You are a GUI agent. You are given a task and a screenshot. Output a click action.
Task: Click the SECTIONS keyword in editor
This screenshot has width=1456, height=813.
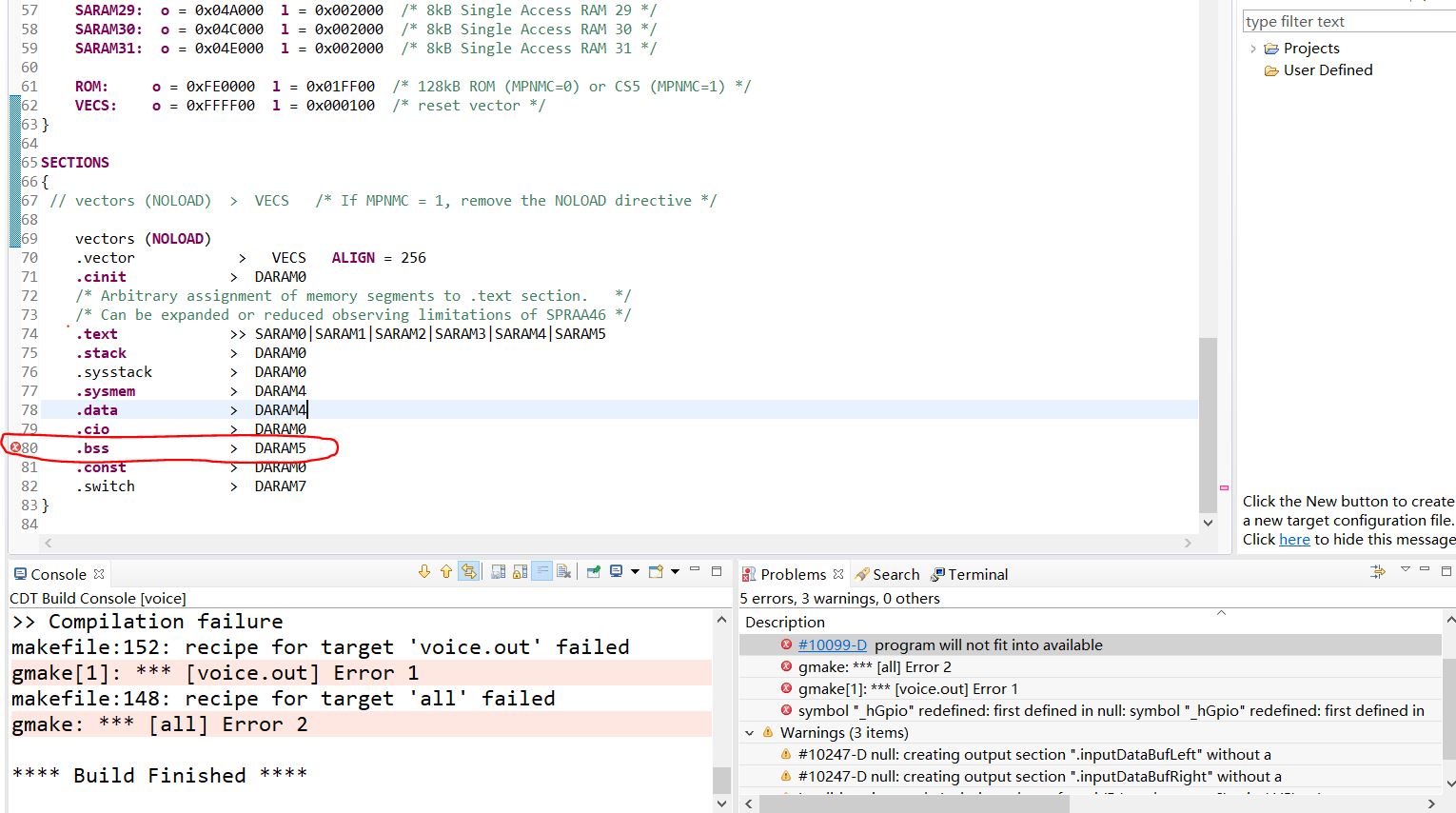75,163
